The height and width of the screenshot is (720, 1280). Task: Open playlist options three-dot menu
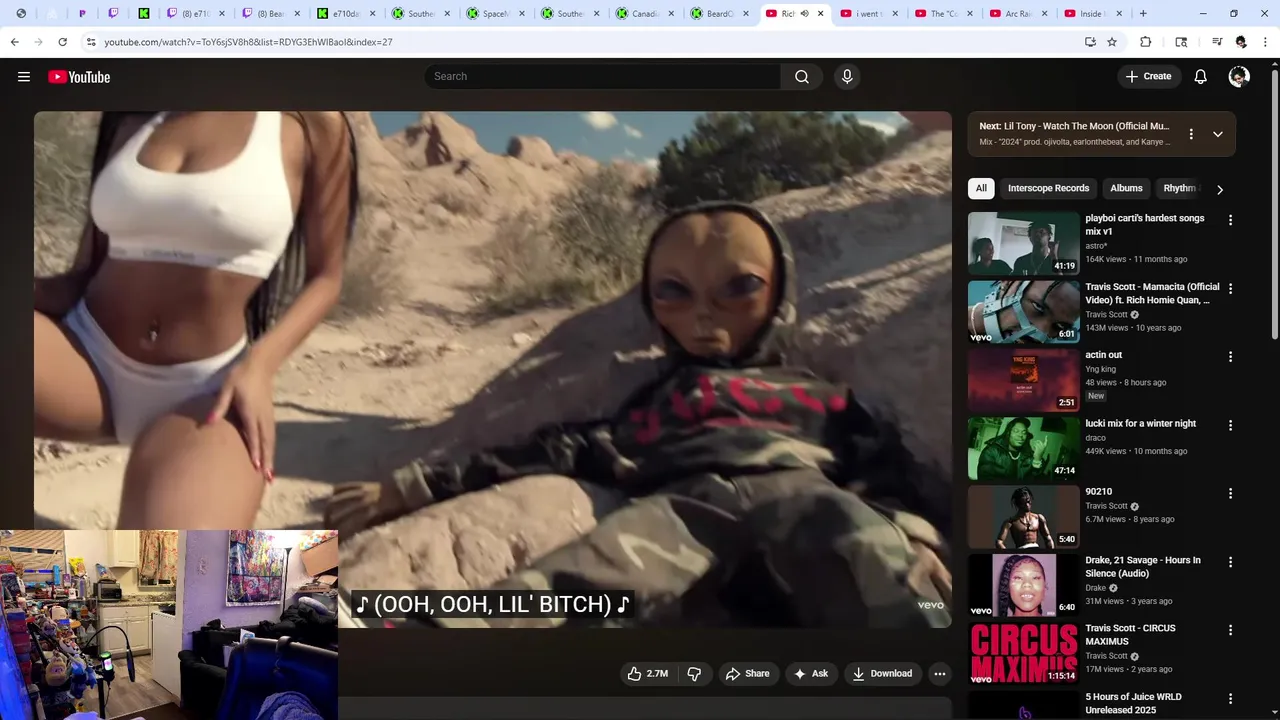tap(1190, 134)
